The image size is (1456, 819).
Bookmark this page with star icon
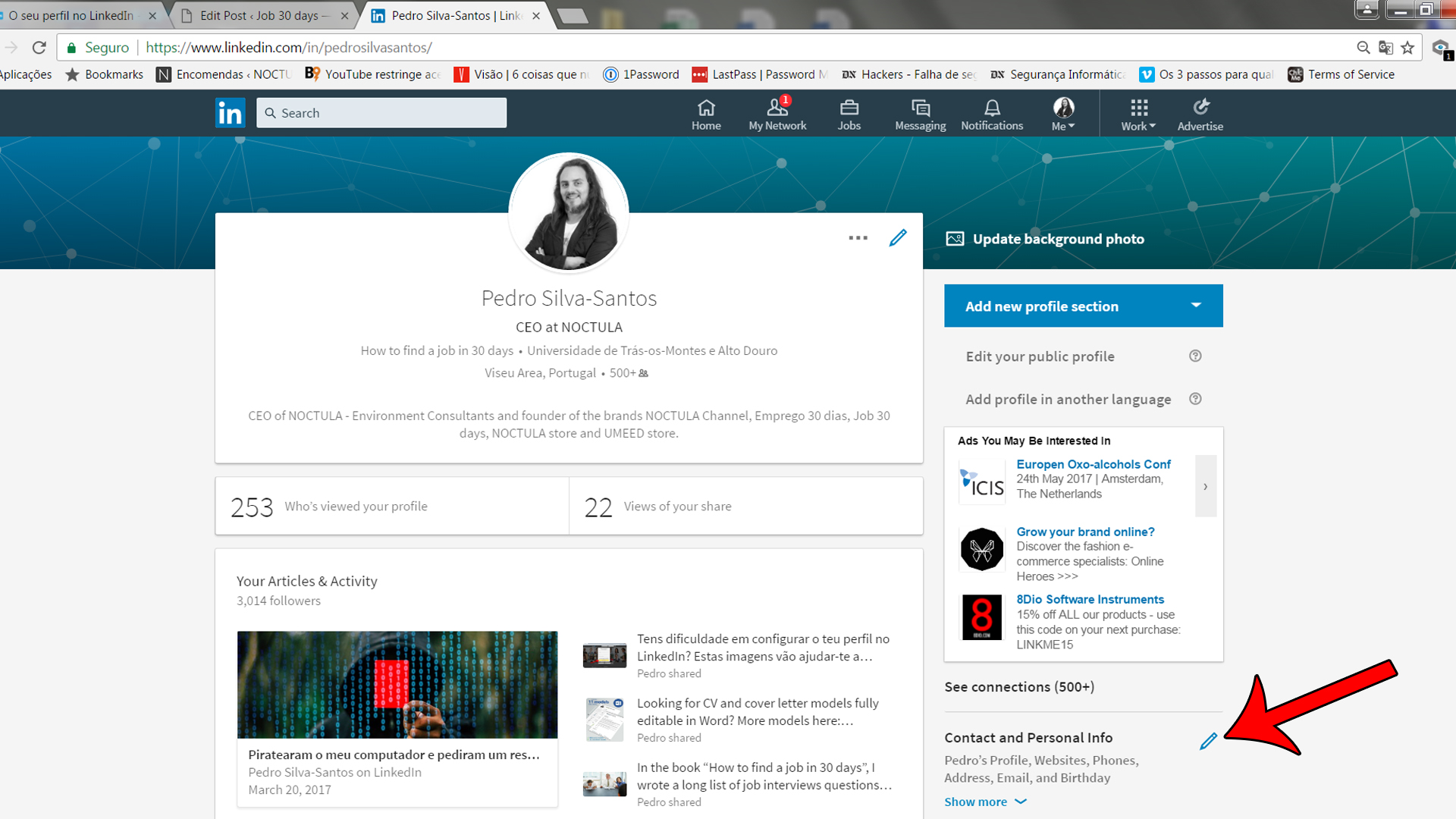tap(1408, 48)
